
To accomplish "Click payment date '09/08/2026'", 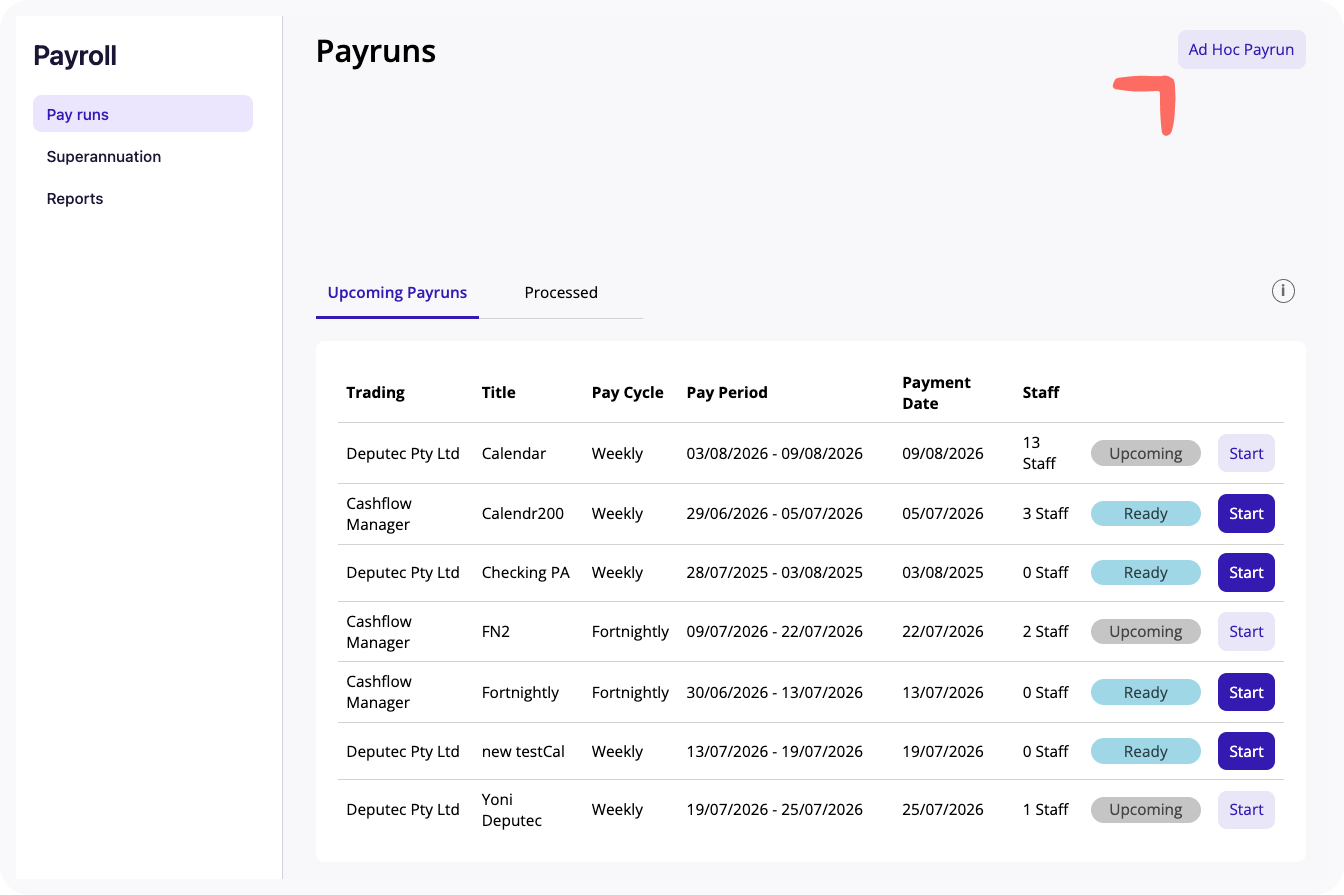I will [x=943, y=453].
